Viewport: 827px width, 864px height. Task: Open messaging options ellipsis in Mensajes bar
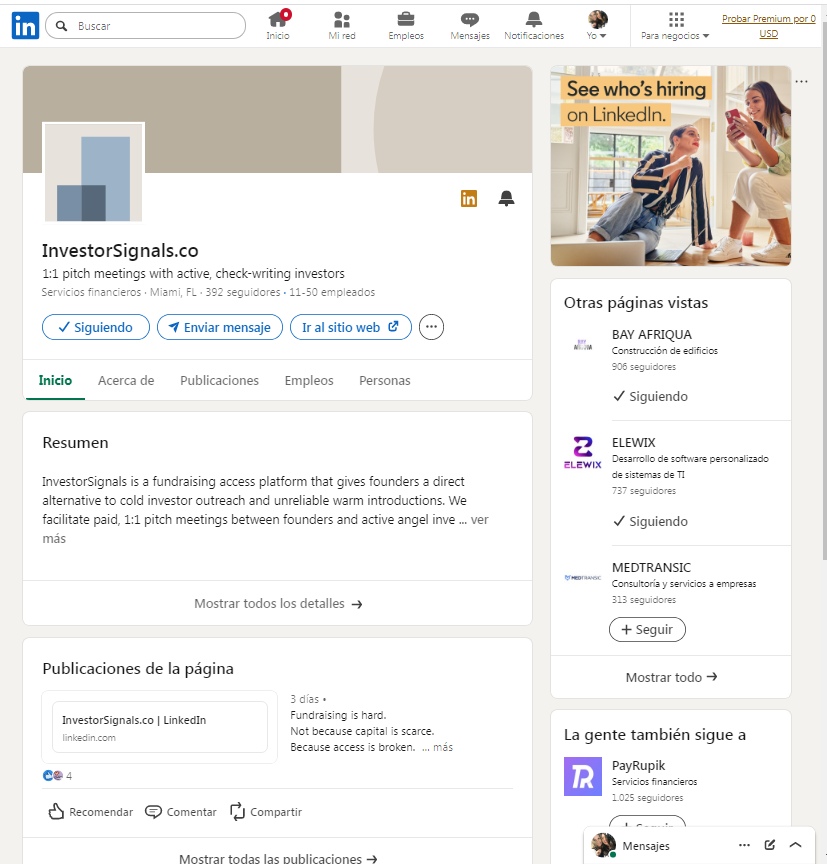pyautogui.click(x=744, y=845)
